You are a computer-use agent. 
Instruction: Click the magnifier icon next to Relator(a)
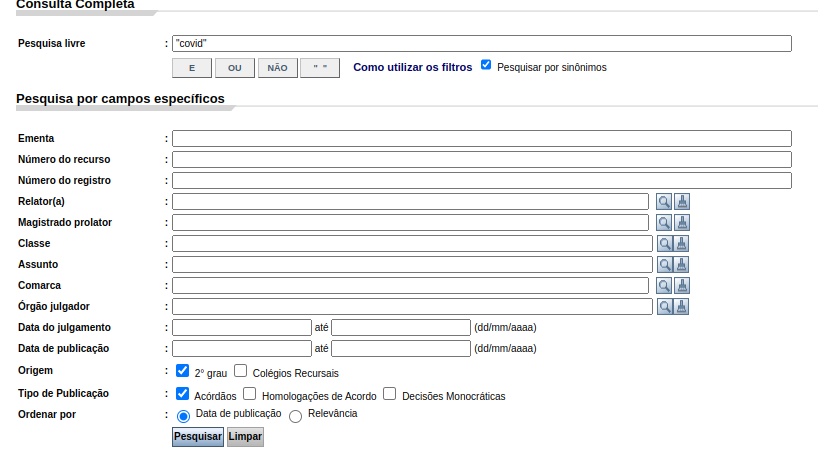click(x=664, y=202)
